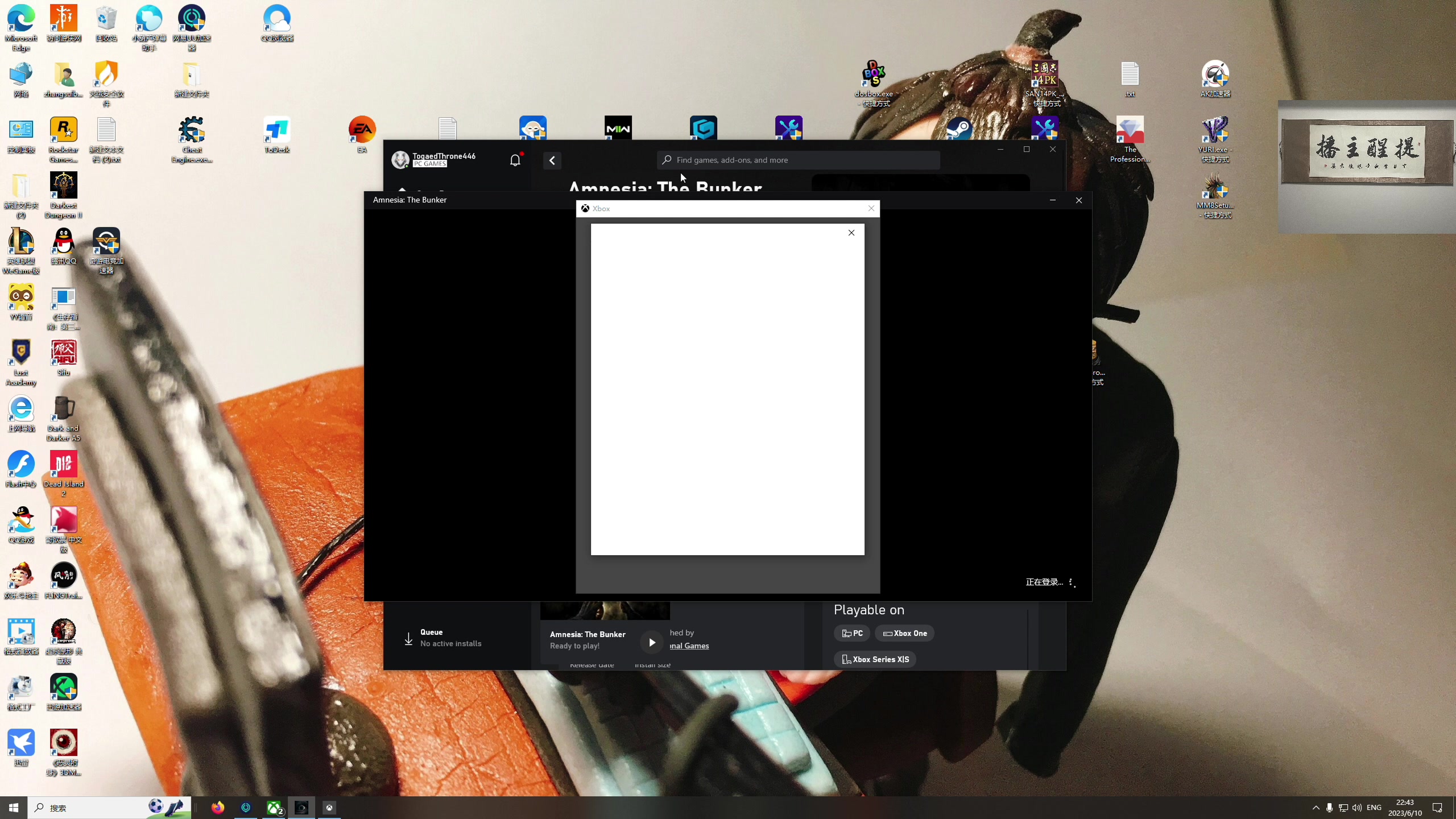The image size is (1456, 819).
Task: Select the FLiNGTrainer desktop shortcut
Action: (64, 581)
